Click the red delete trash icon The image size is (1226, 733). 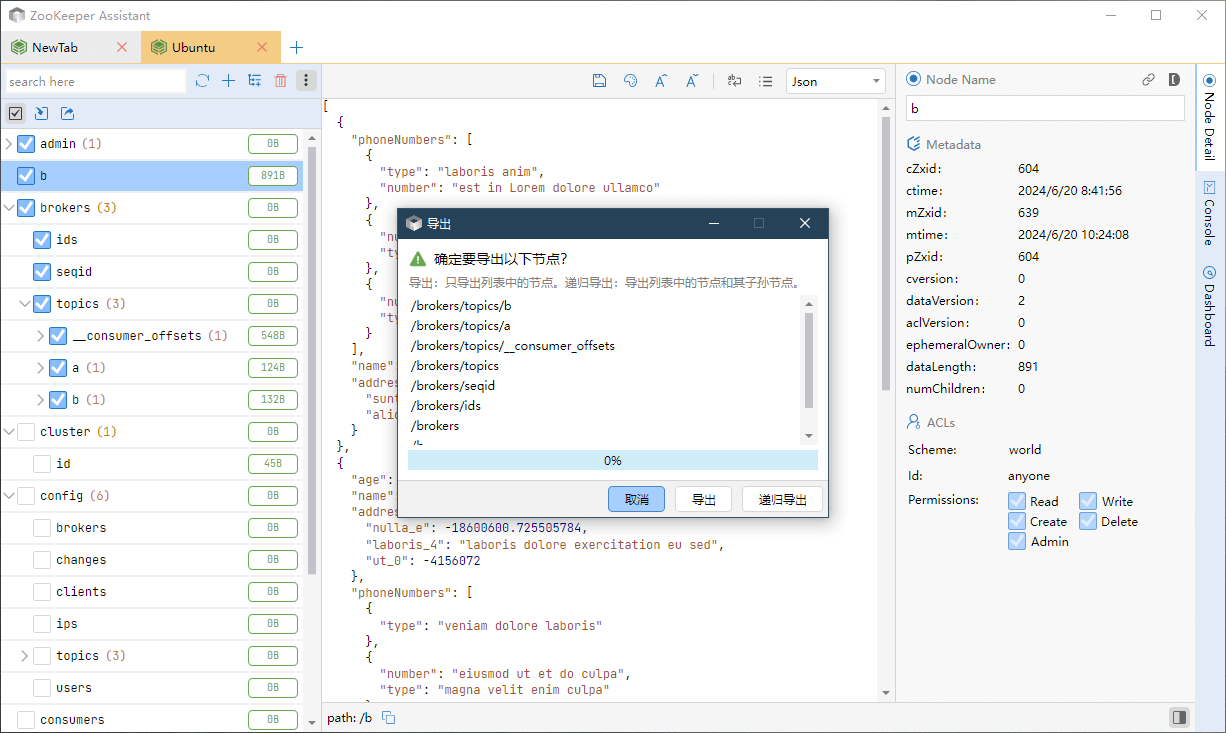point(281,81)
